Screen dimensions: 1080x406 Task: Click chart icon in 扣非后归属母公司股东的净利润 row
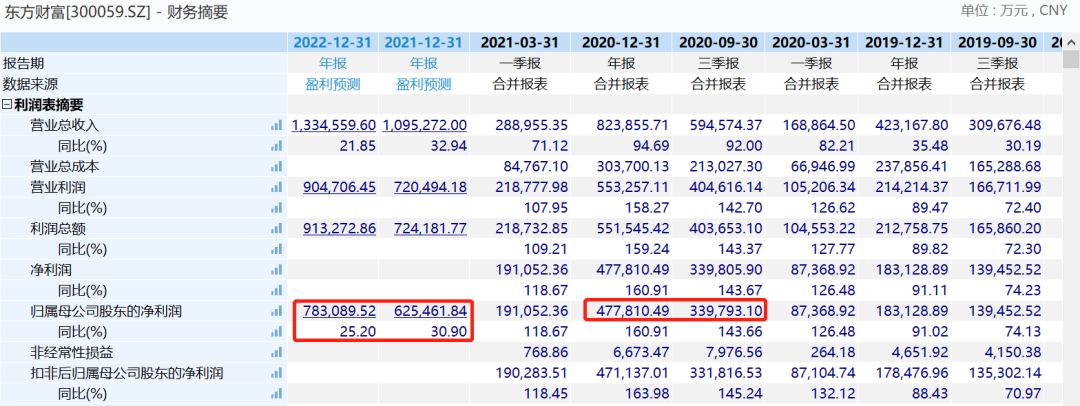pyautogui.click(x=276, y=374)
